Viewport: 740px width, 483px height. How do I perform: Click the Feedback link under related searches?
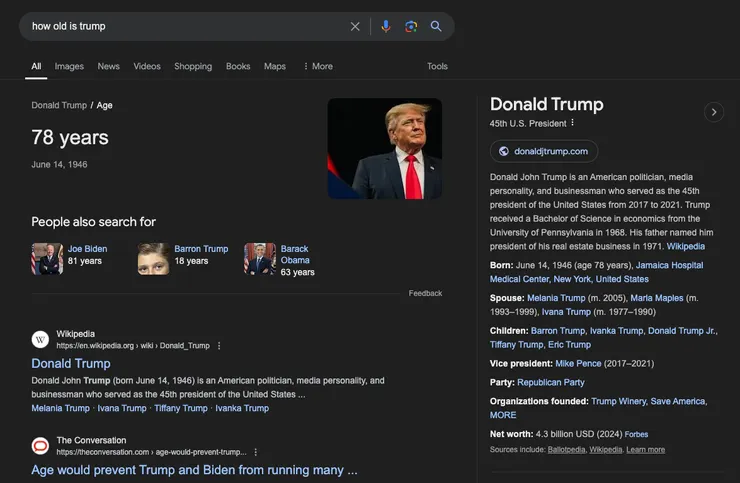425,293
